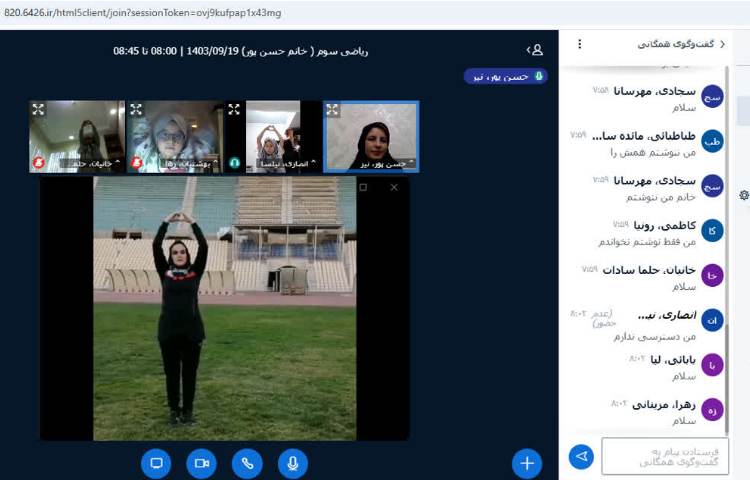The image size is (750, 480).
Task: Click the purple avatar beside the bottom chat message
Action: (712, 409)
